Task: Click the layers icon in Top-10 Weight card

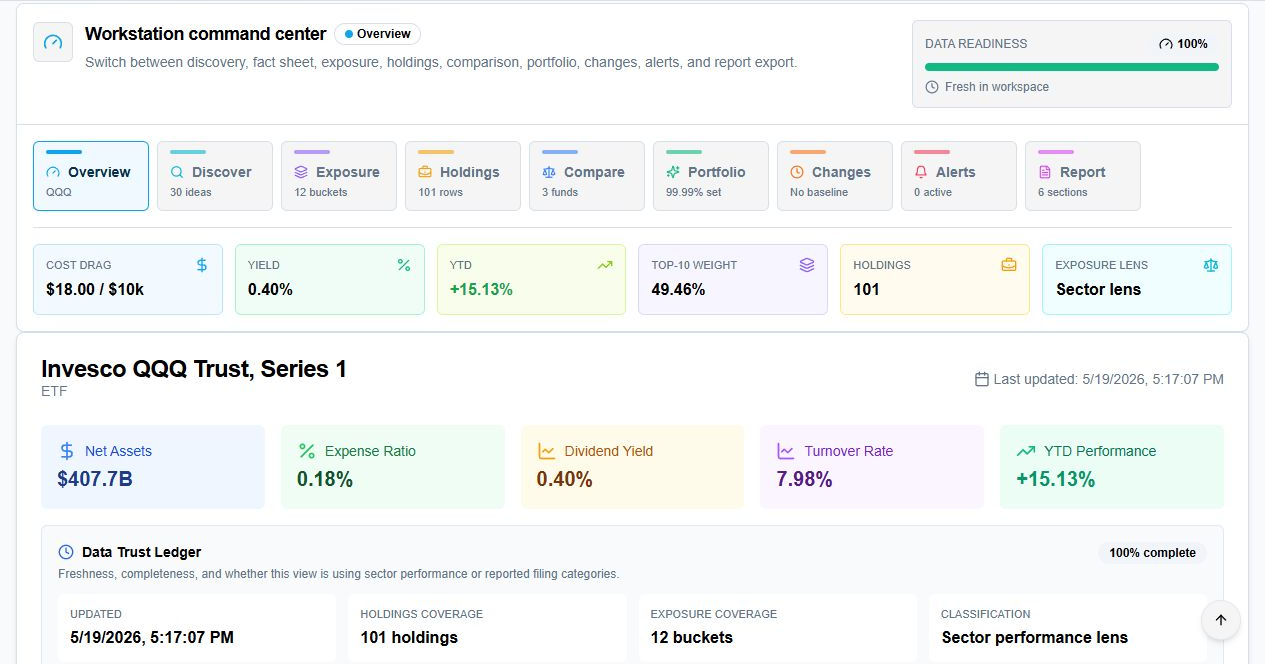Action: [807, 265]
